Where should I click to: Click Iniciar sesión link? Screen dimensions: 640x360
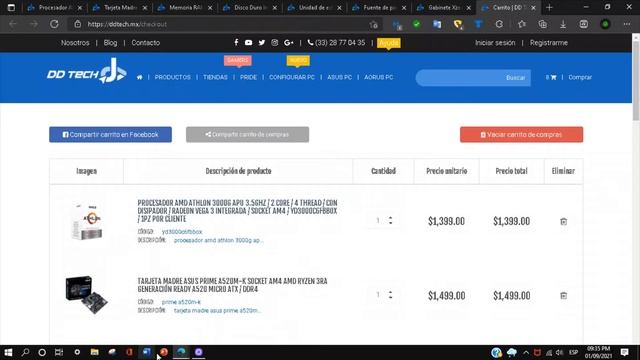tap(495, 42)
